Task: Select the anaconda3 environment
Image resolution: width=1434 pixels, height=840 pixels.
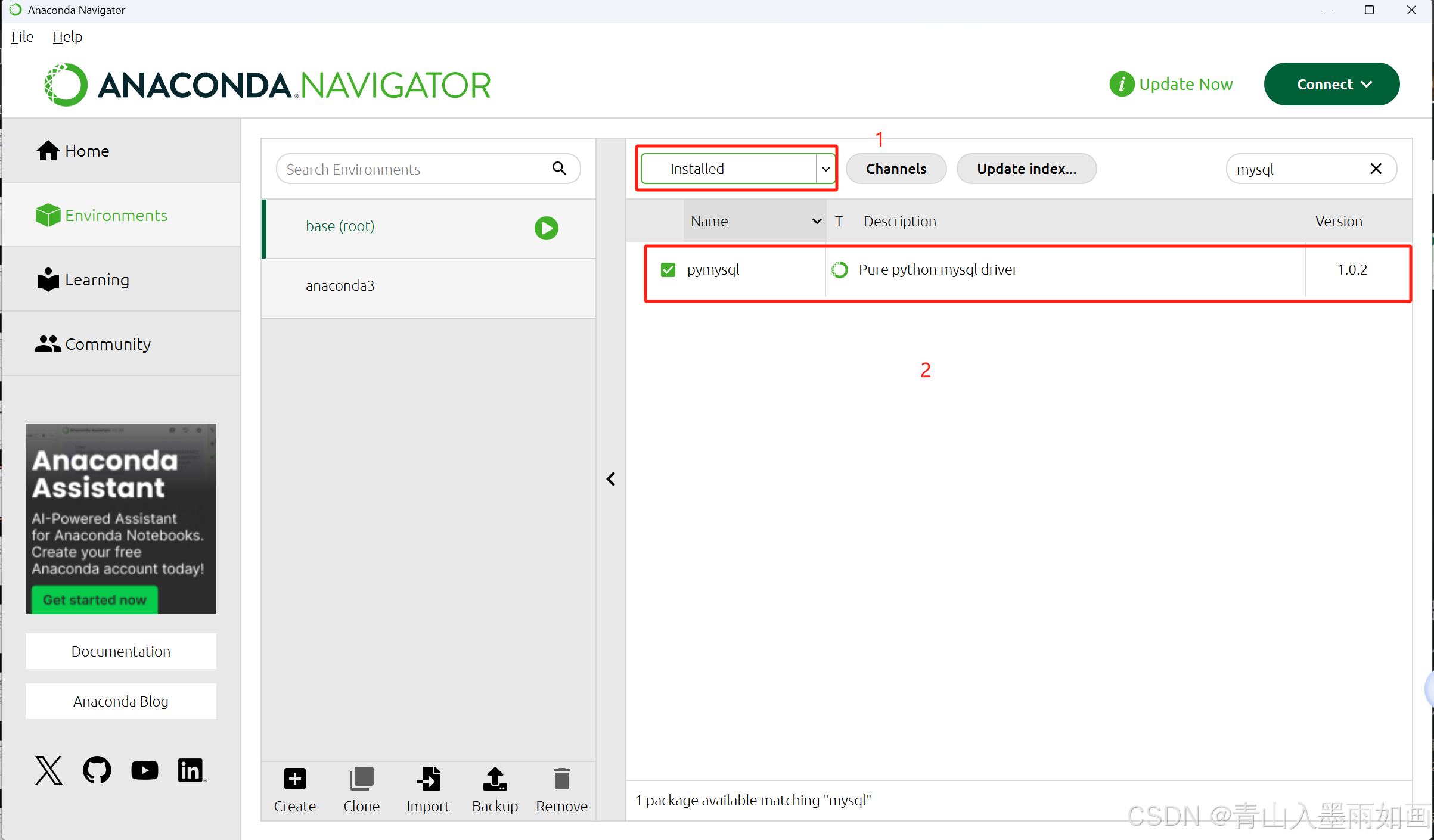Action: tap(340, 286)
